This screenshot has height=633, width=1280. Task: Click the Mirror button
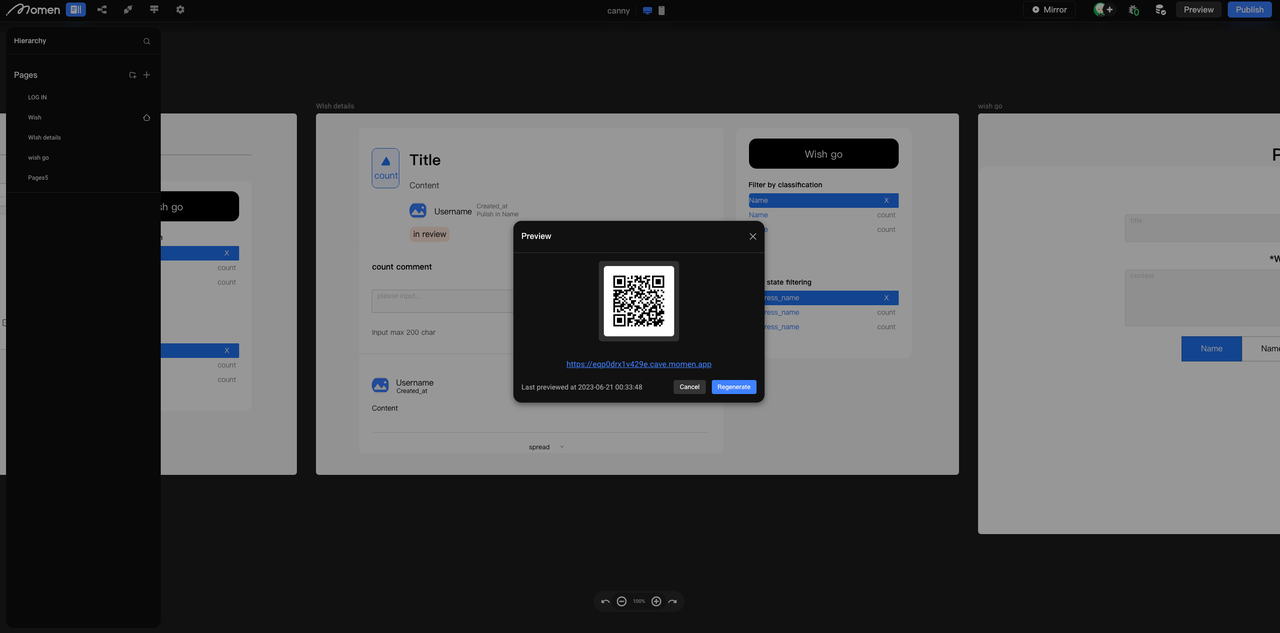click(1050, 10)
